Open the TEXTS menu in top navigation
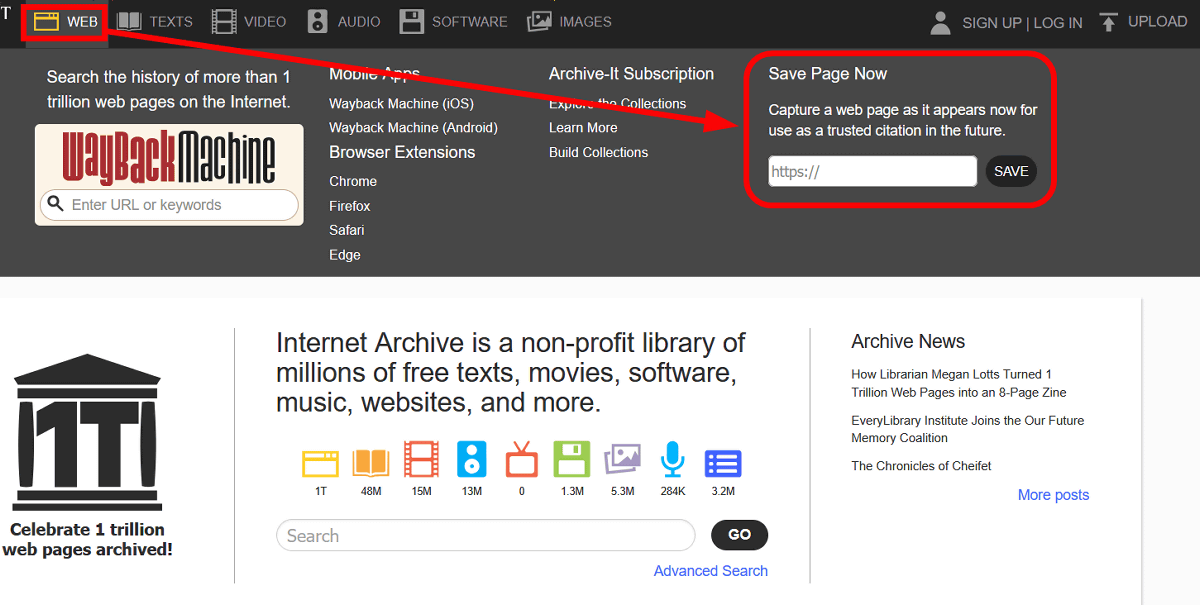 click(155, 21)
